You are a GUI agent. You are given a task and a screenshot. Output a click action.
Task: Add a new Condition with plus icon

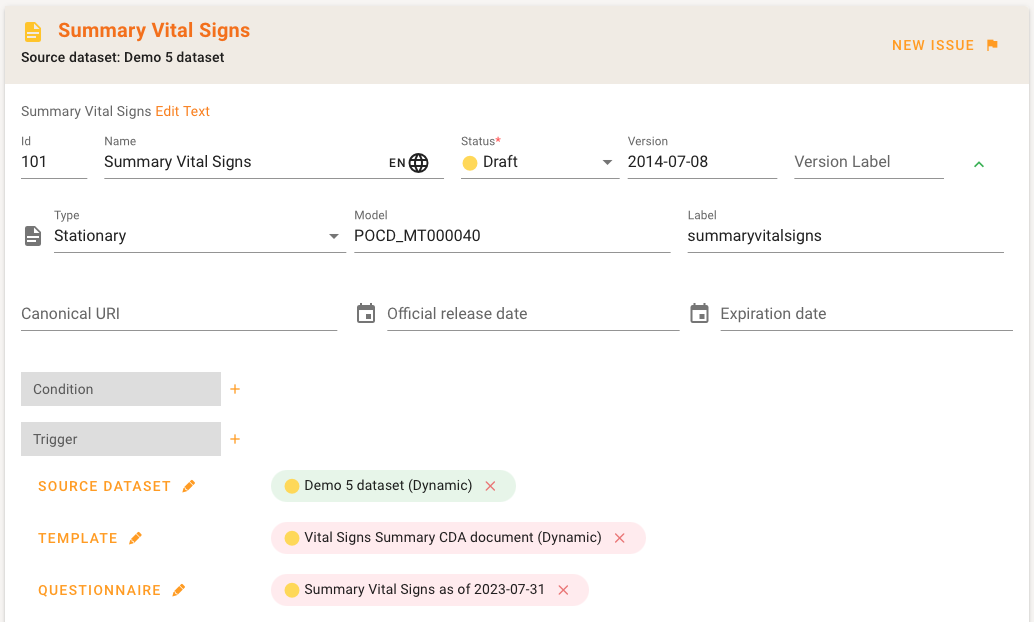(x=235, y=389)
